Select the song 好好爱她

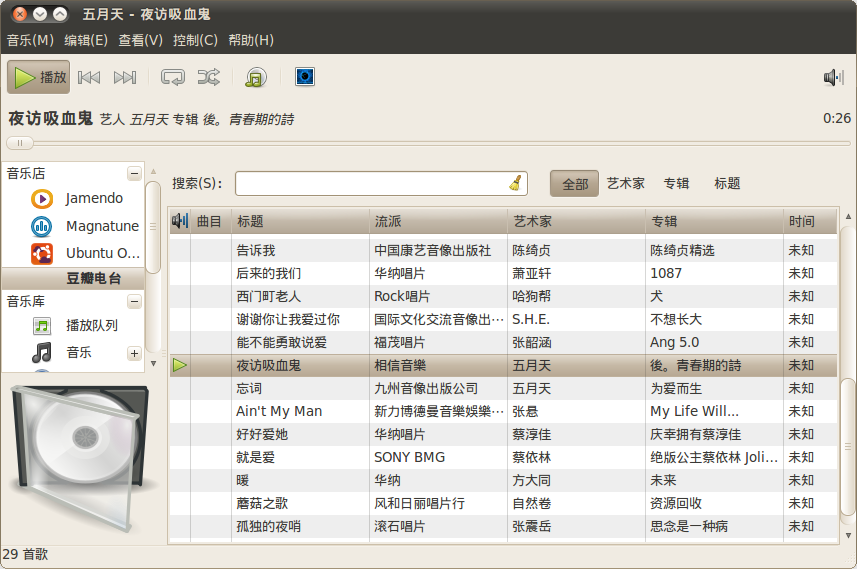click(262, 435)
